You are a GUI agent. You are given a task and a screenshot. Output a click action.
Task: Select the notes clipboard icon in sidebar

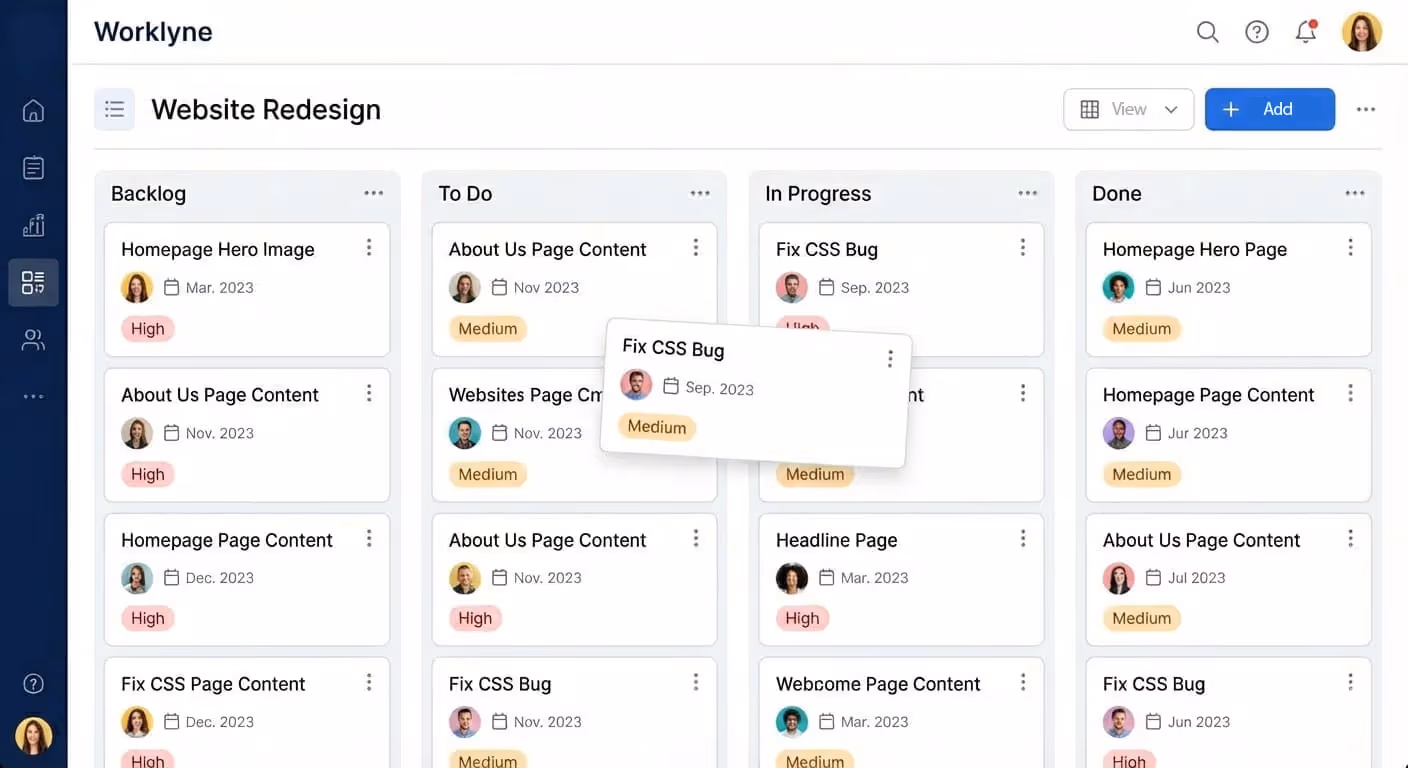click(x=33, y=168)
